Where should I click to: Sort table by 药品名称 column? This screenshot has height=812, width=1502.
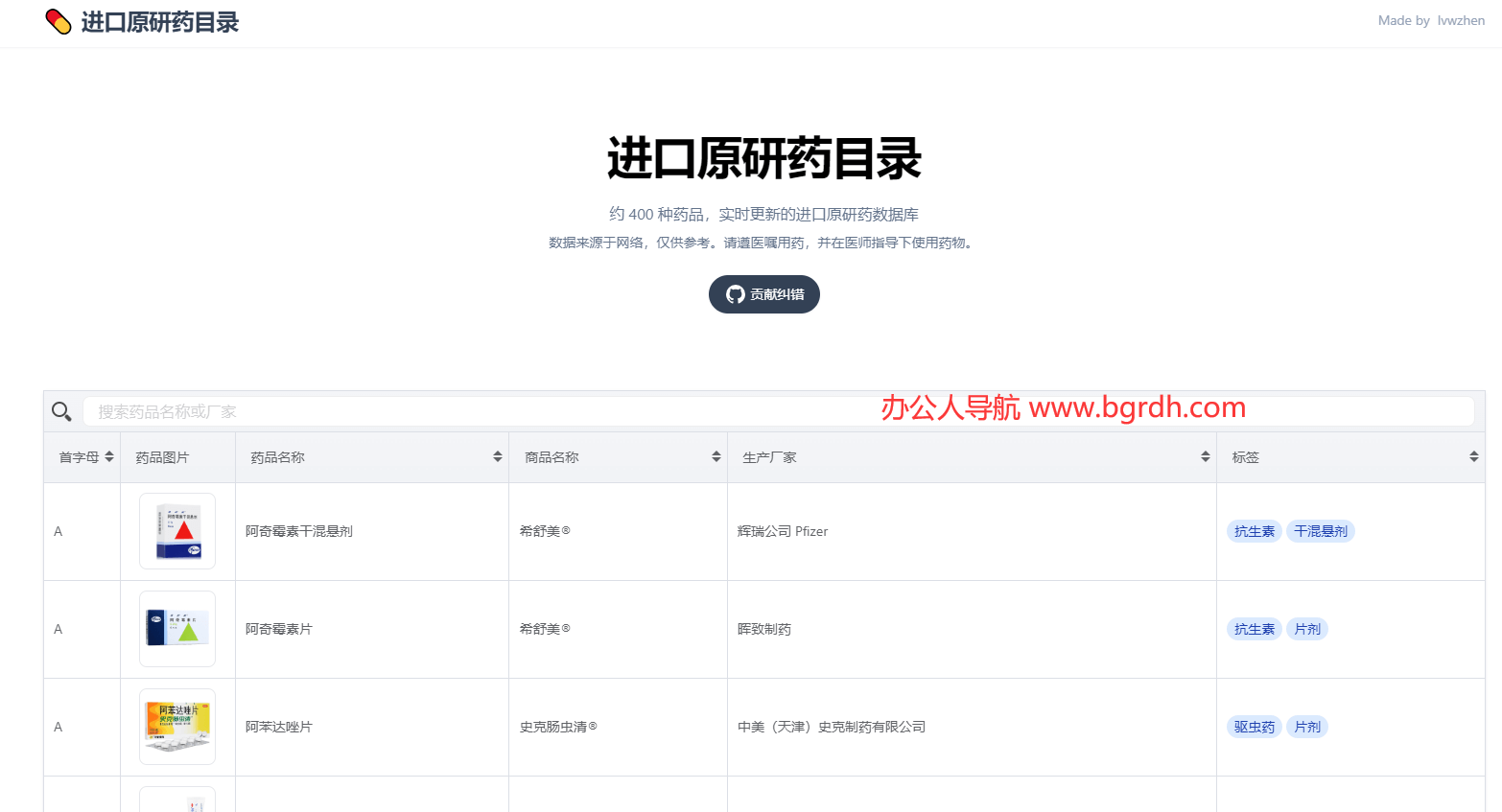click(498, 457)
